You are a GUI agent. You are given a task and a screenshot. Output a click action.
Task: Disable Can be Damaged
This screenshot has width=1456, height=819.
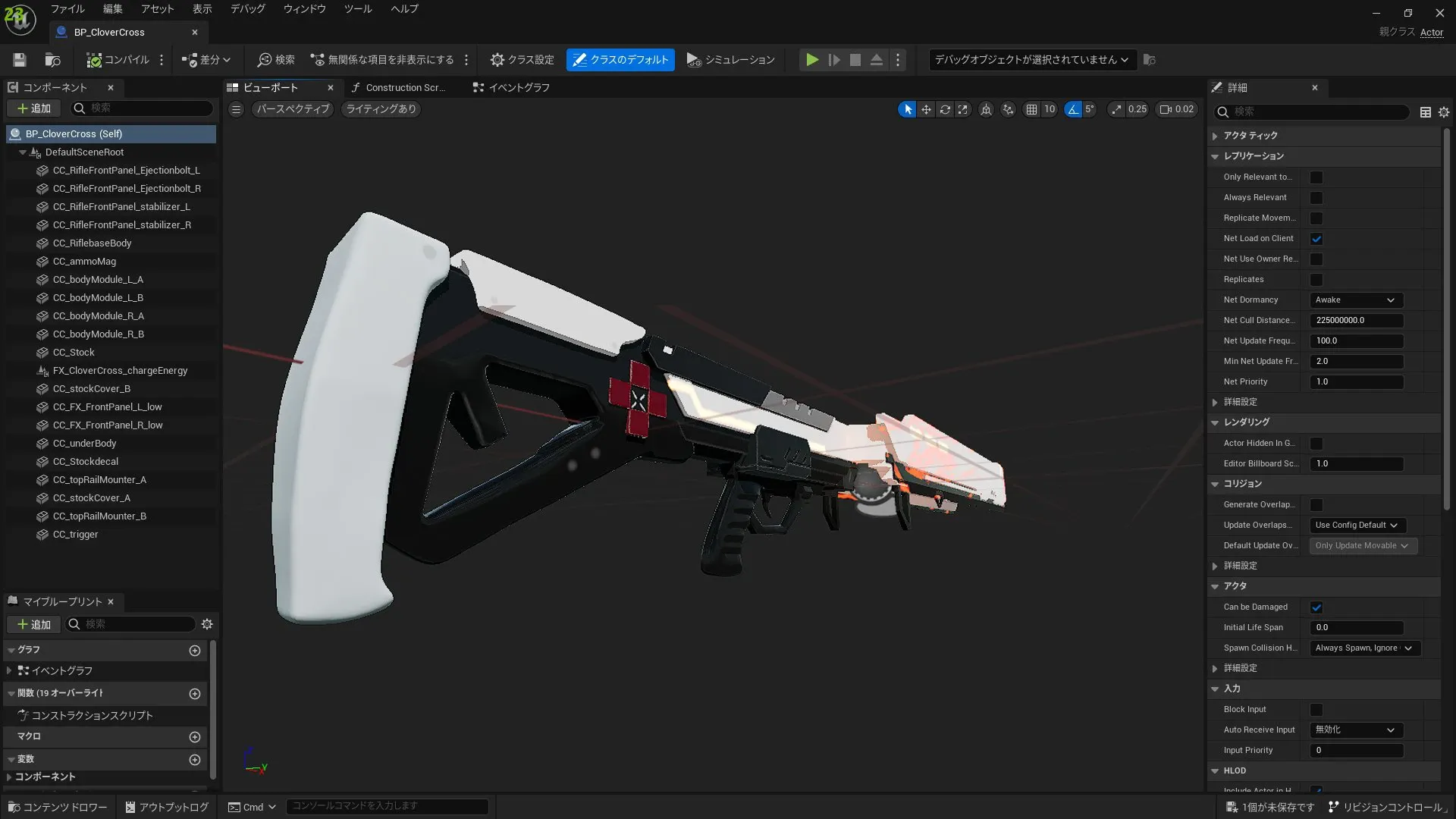[x=1317, y=607]
